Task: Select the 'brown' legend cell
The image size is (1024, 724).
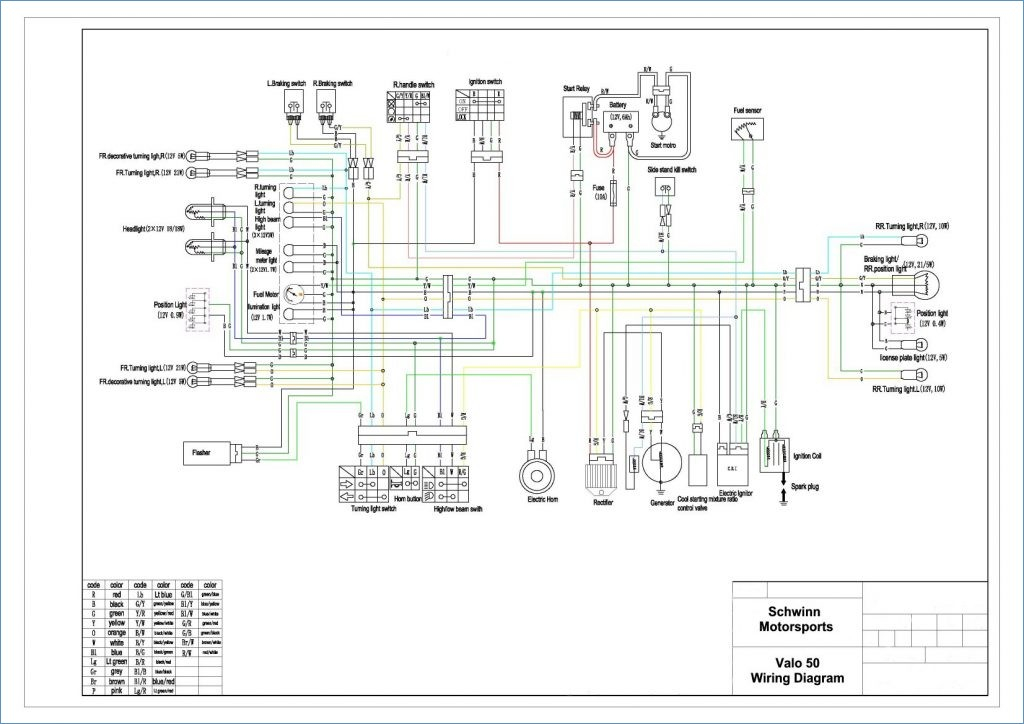Action: tap(116, 681)
